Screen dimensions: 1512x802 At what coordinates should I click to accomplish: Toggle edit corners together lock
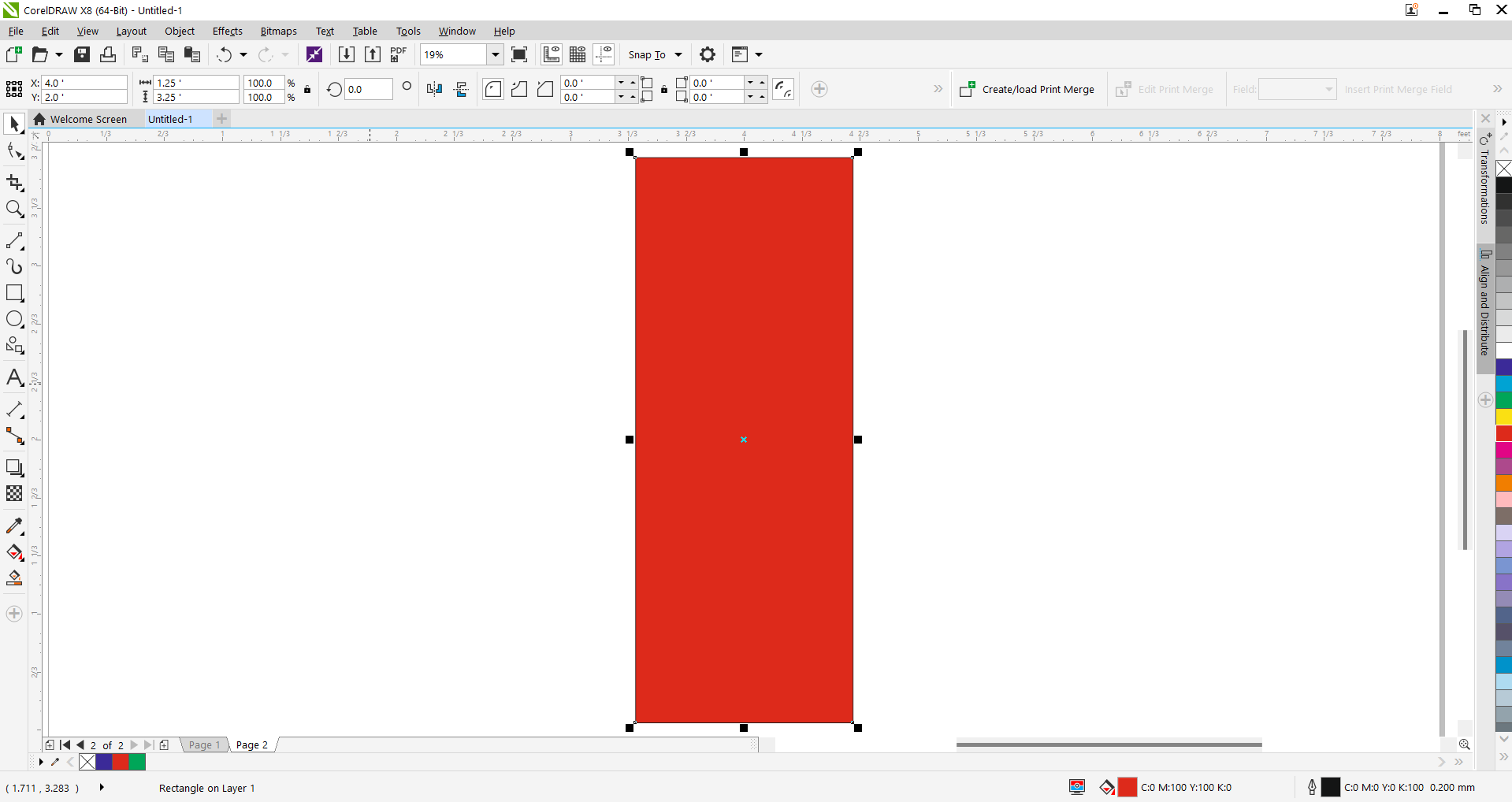tap(664, 89)
